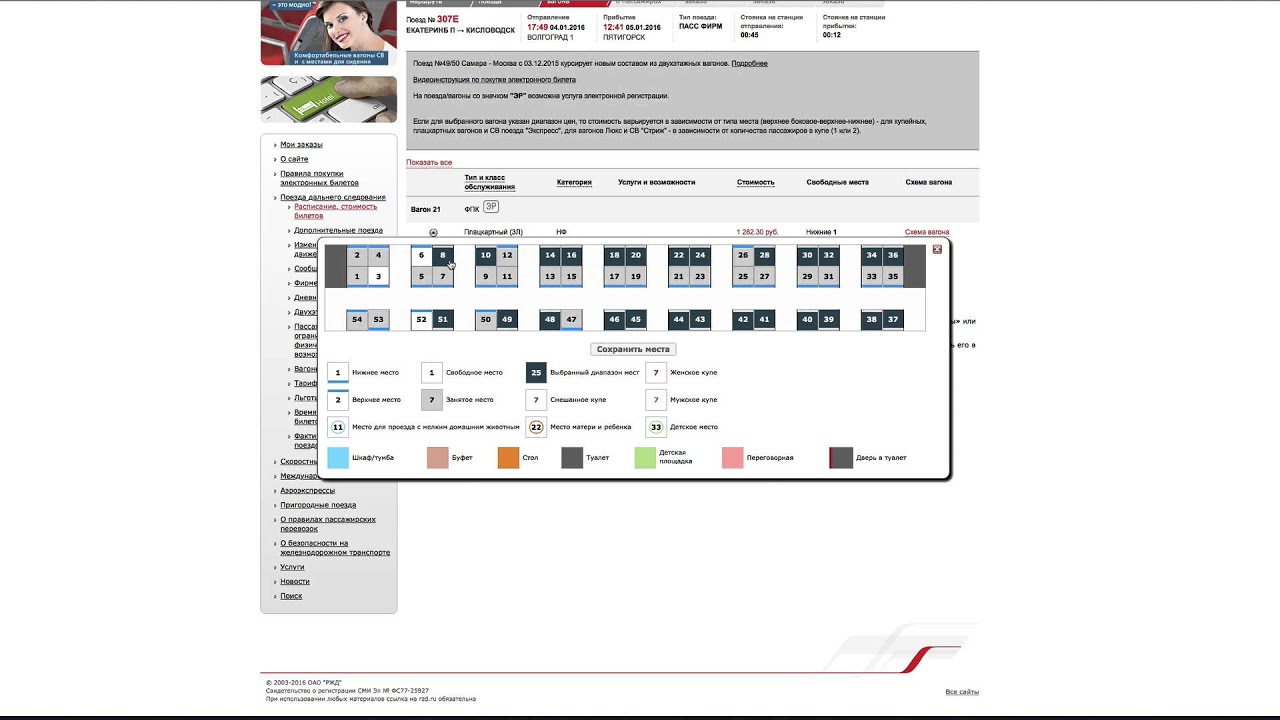This screenshot has height=720, width=1280.
Task: Click the 'Место матери и ребенка' legend icon
Action: [536, 427]
